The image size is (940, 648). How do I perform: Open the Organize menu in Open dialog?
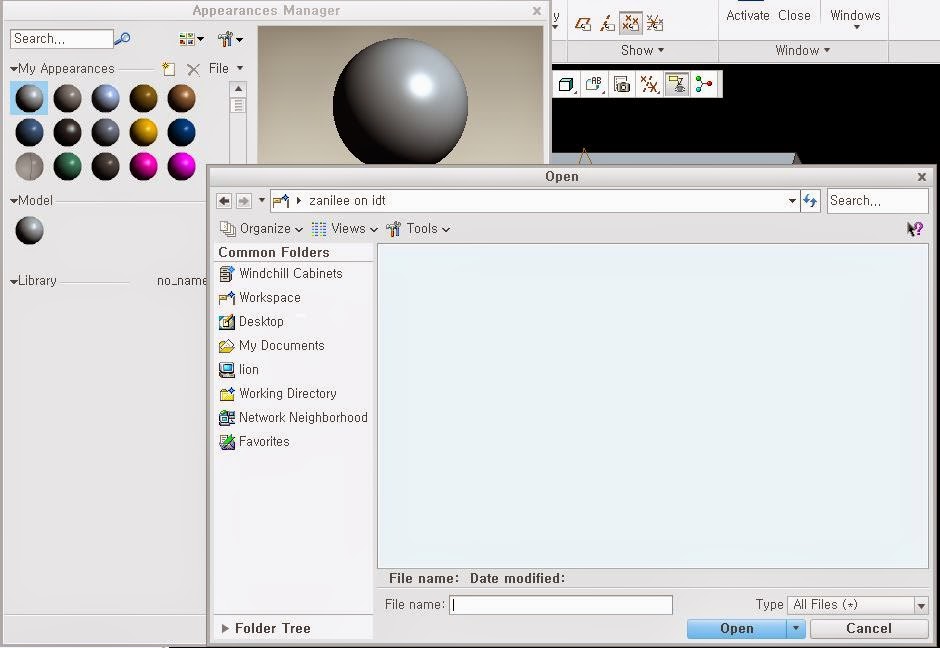[261, 228]
